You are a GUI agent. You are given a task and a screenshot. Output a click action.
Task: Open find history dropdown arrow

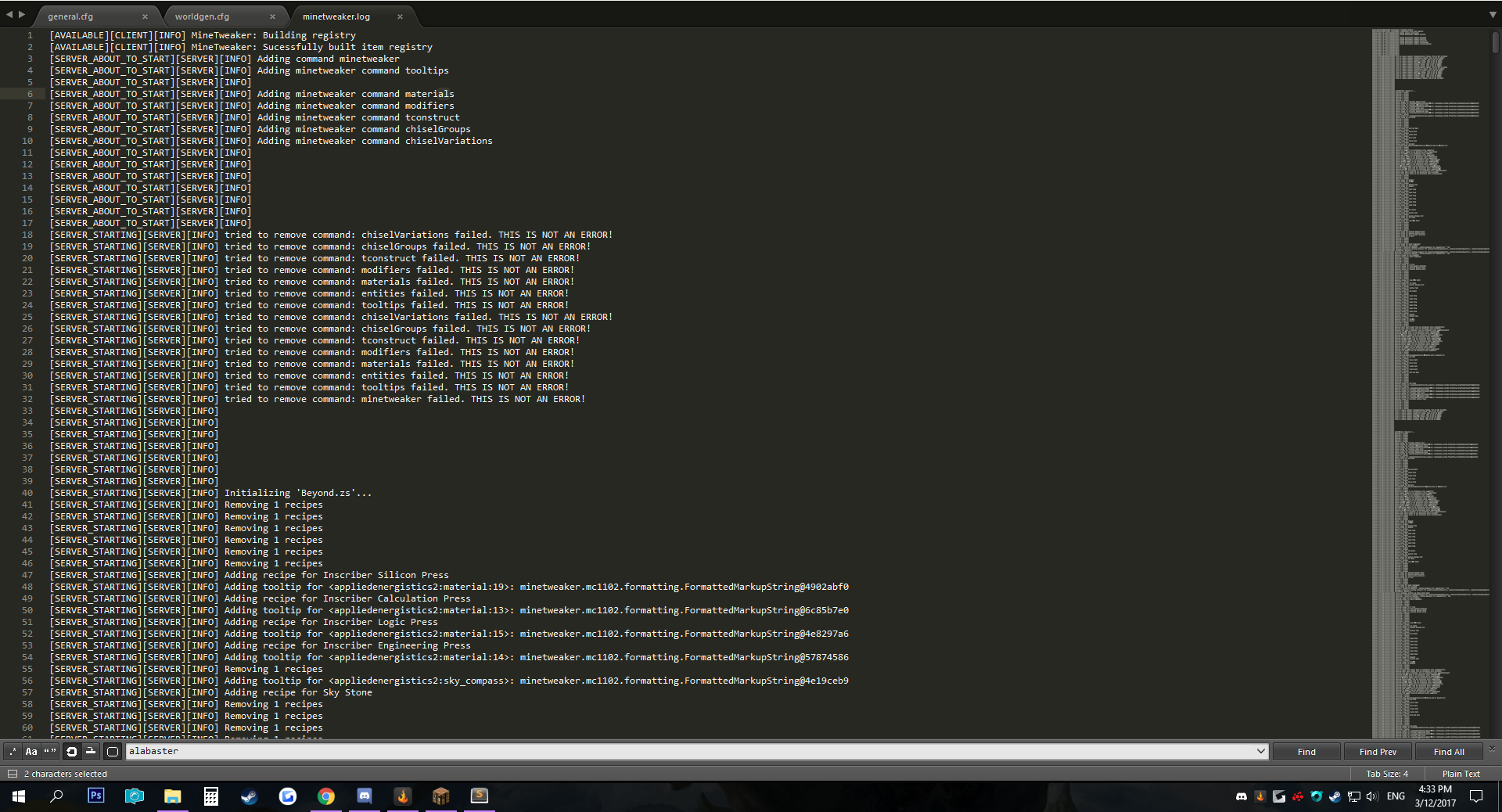coord(1260,752)
